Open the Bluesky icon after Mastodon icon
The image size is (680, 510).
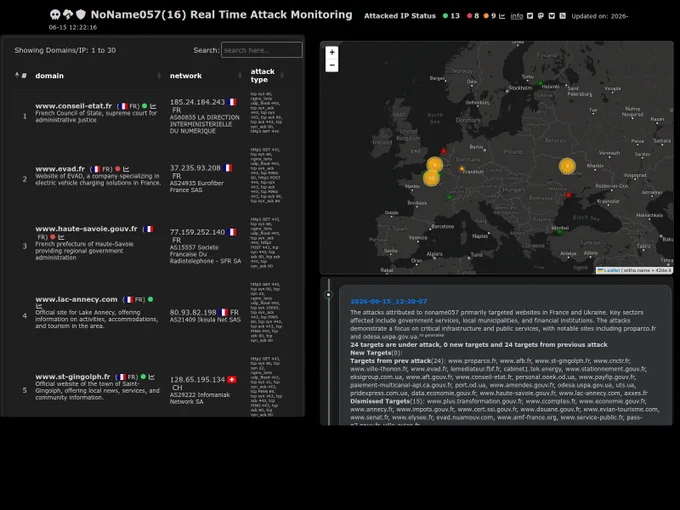pyautogui.click(x=552, y=16)
